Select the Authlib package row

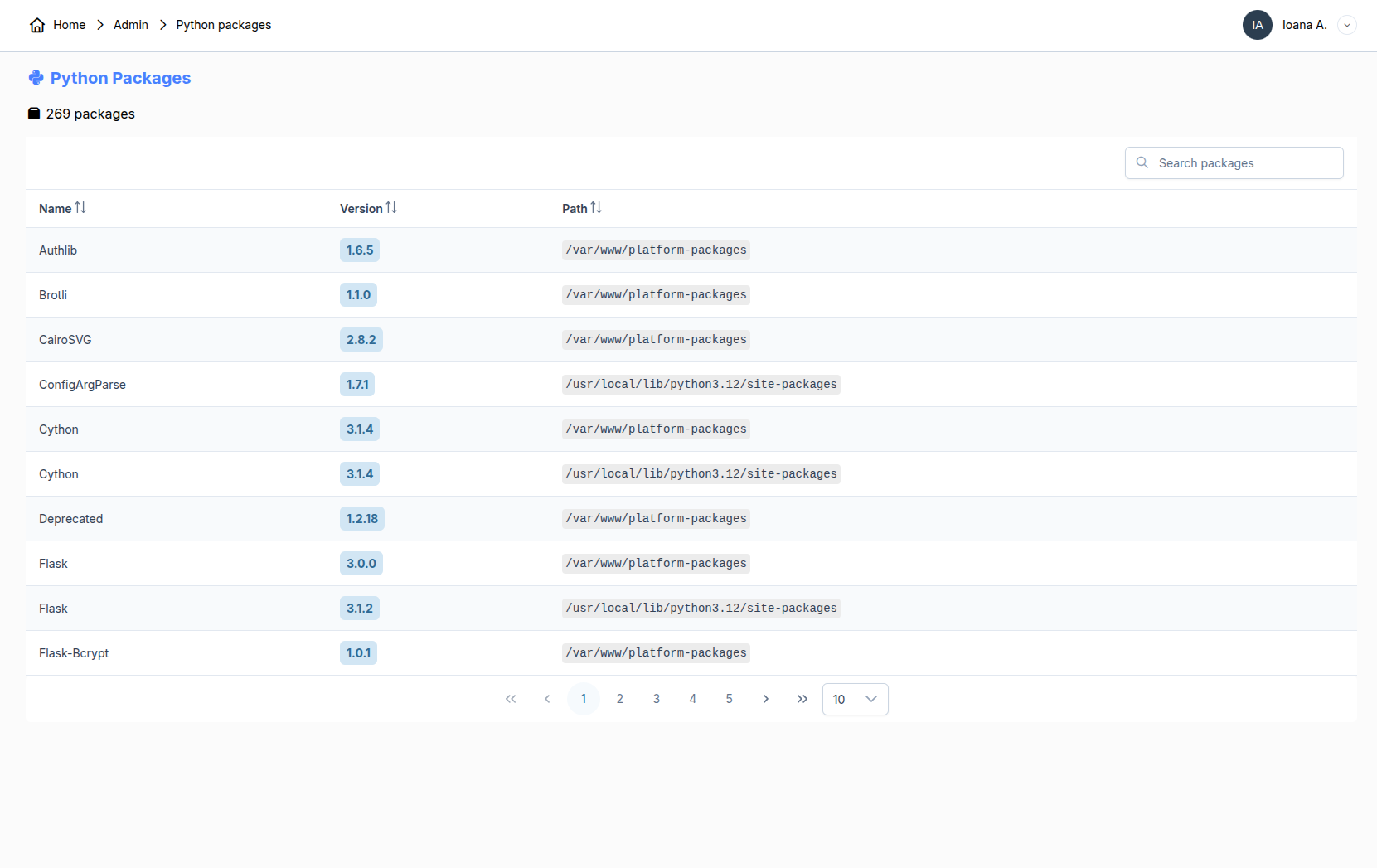[58, 250]
